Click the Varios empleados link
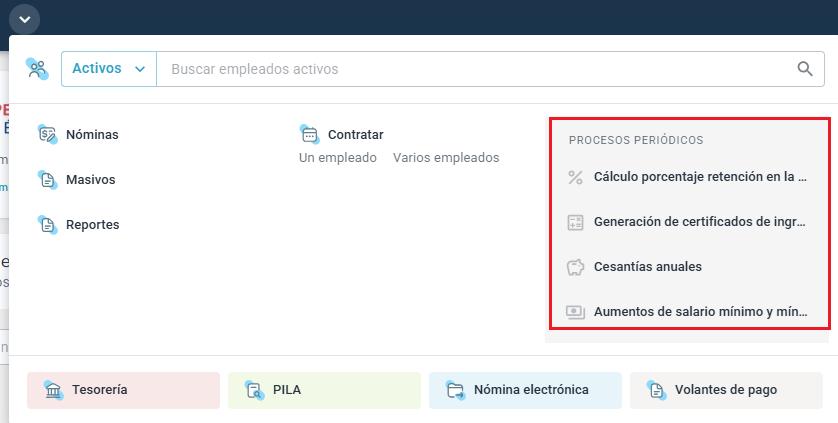This screenshot has width=838, height=423. coord(445,158)
